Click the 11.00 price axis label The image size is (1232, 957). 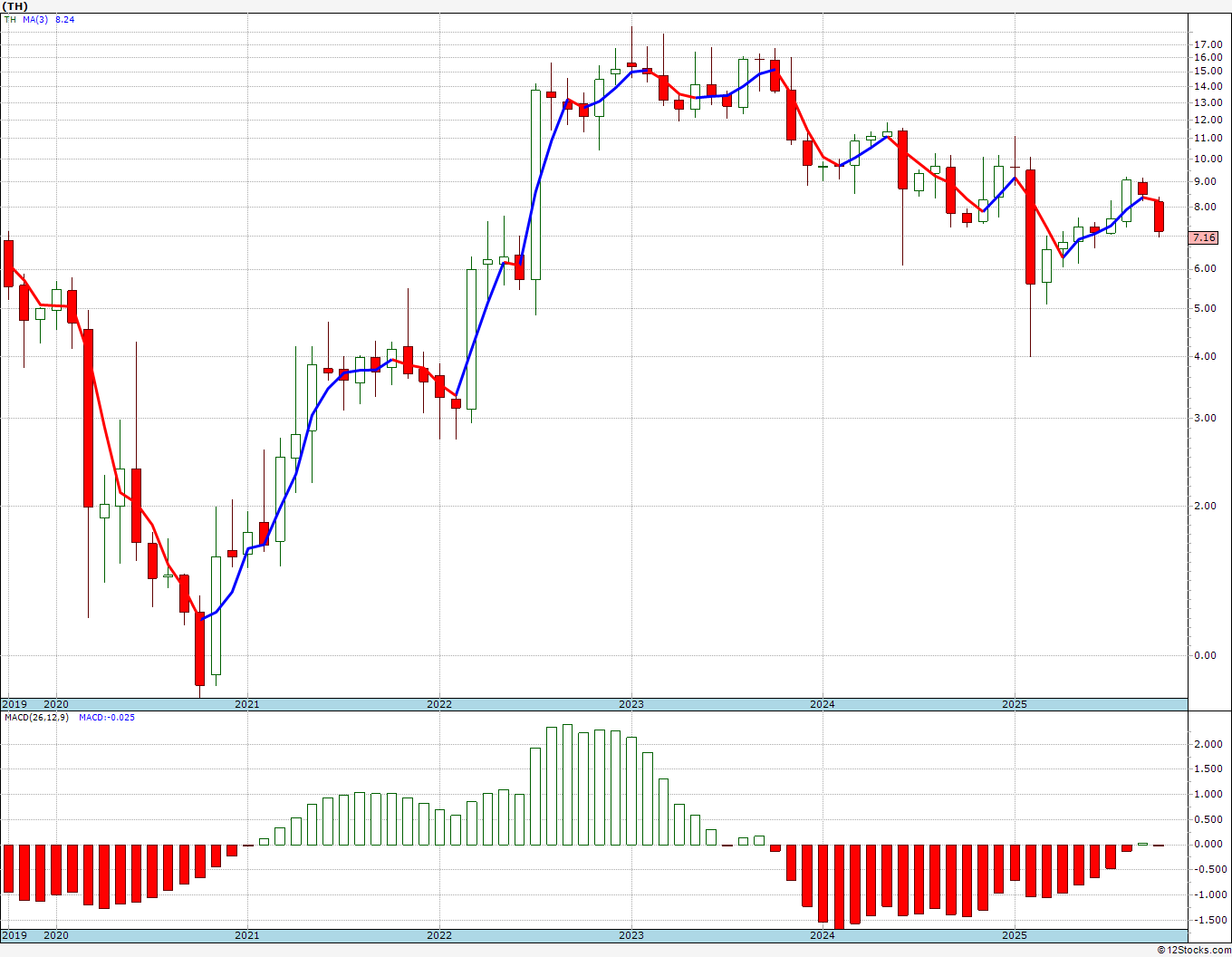coord(1208,138)
